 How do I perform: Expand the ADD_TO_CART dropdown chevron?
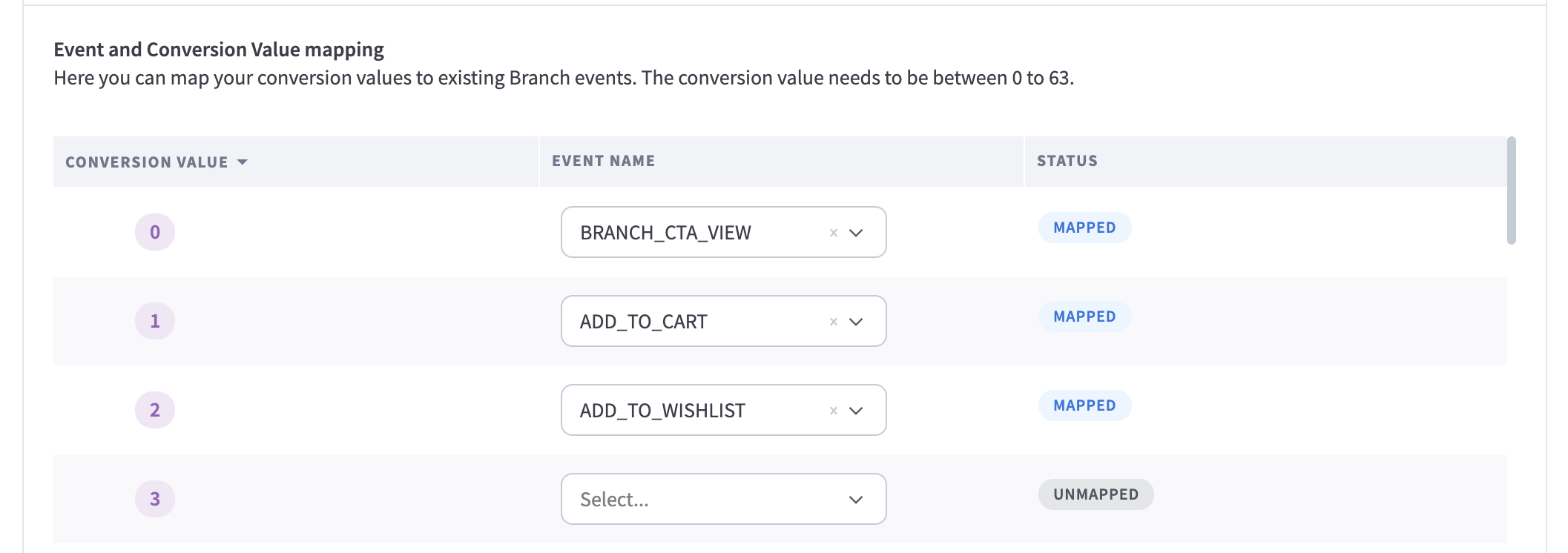856,322
